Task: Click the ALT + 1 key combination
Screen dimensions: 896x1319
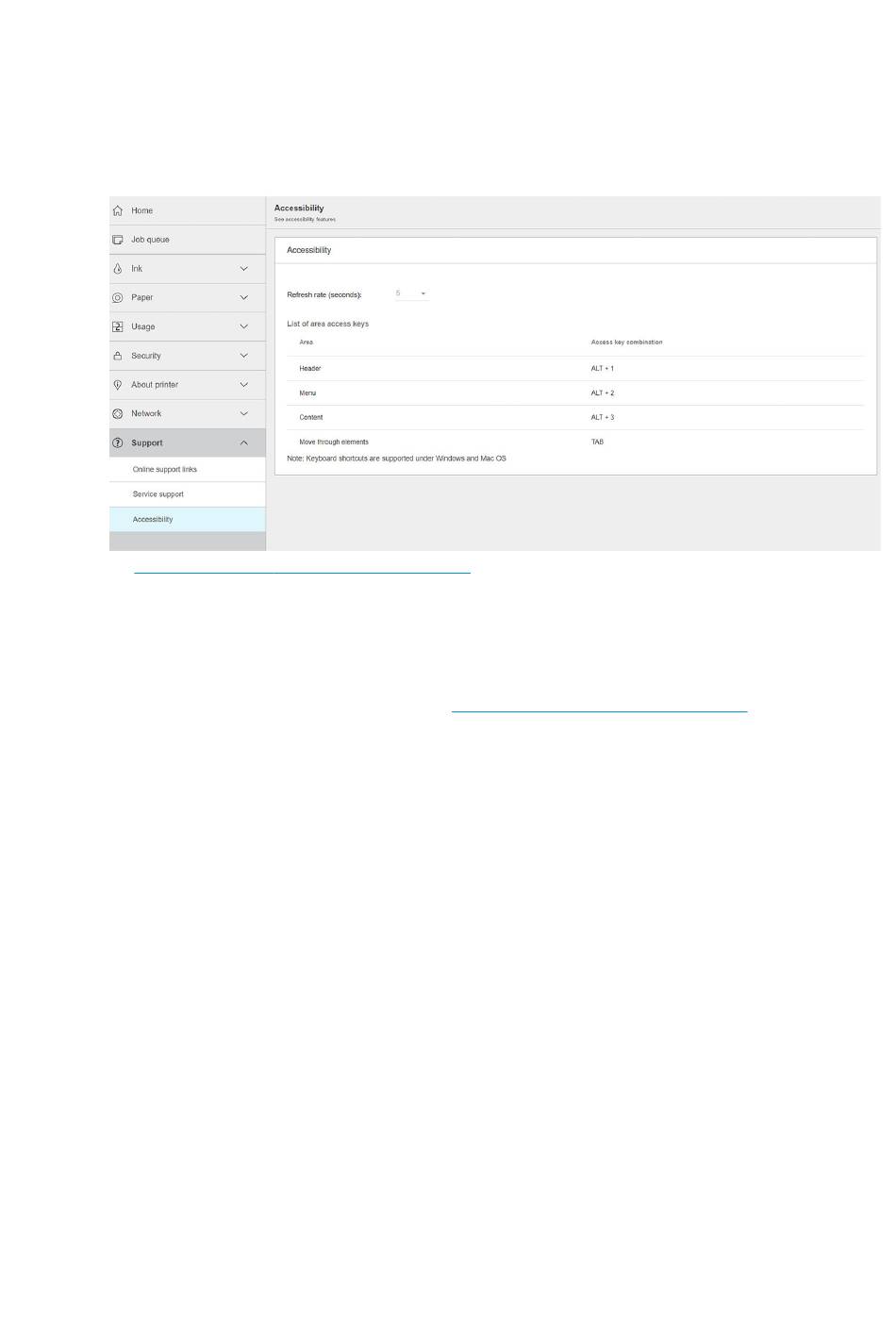Action: pyautogui.click(x=603, y=369)
